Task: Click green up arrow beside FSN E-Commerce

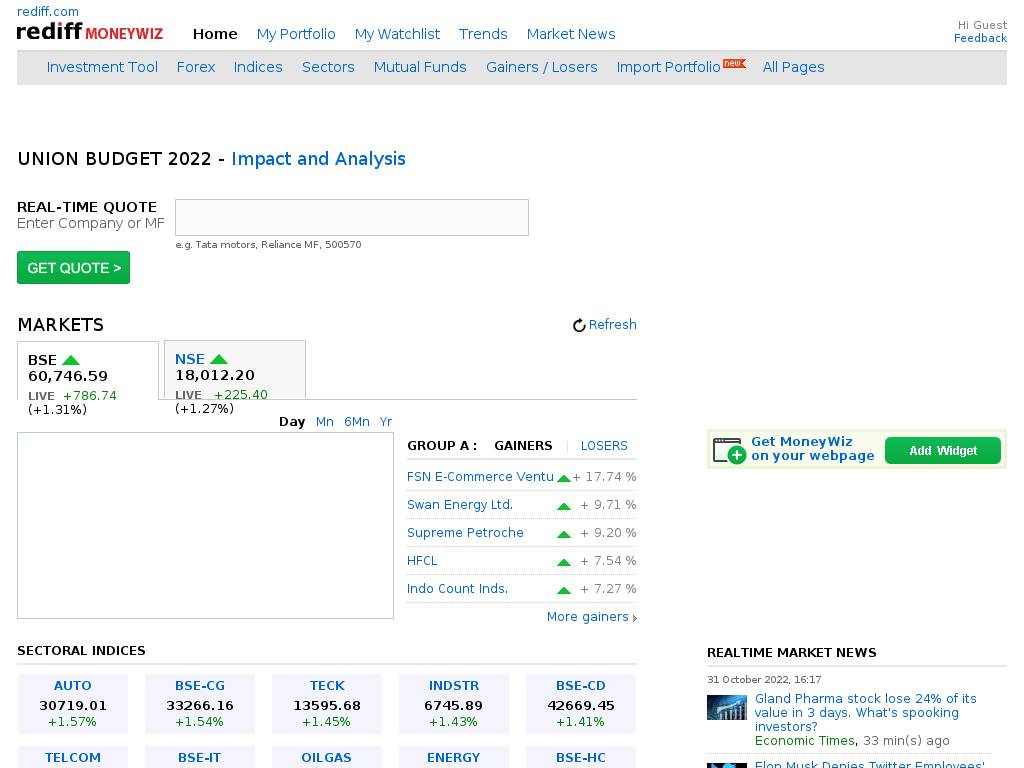Action: tap(564, 478)
